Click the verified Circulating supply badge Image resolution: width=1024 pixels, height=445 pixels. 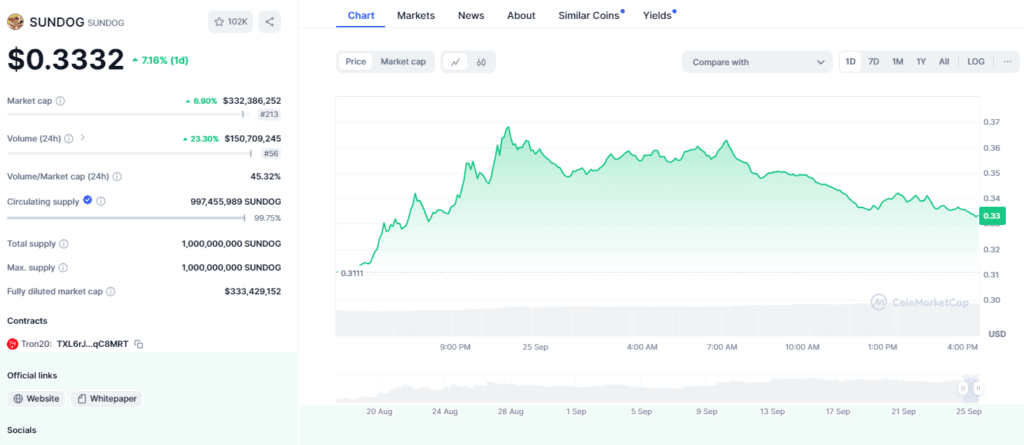tap(88, 201)
